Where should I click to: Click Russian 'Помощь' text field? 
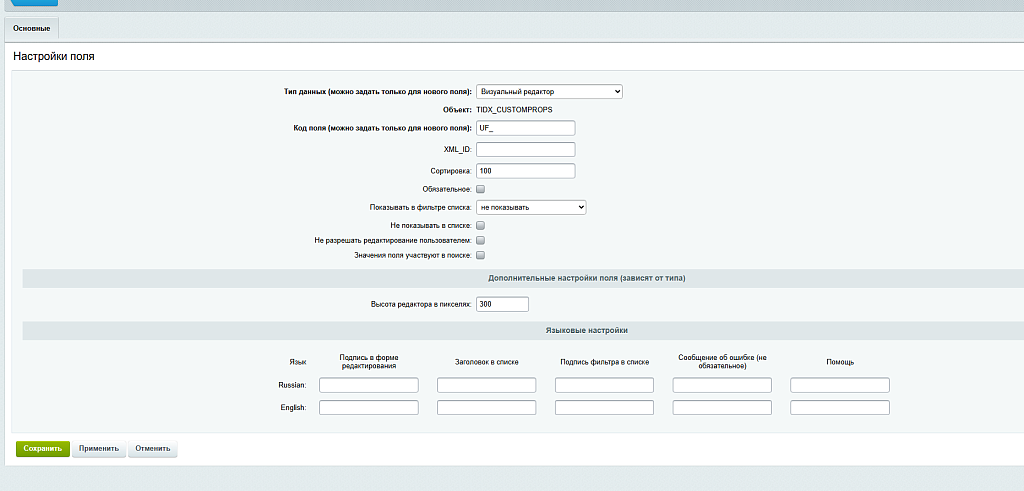[x=840, y=385]
